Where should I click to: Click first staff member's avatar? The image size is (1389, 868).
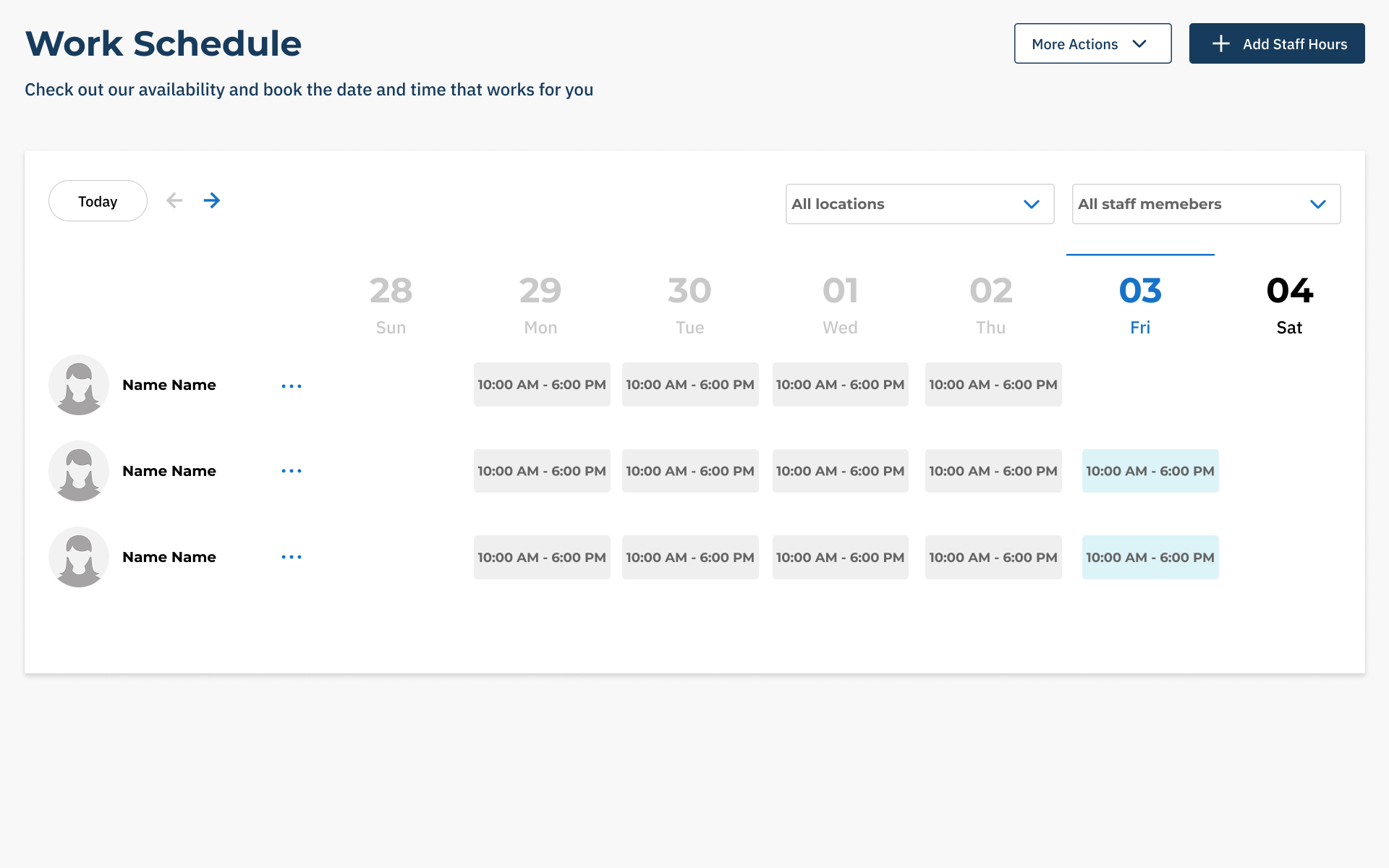point(79,385)
